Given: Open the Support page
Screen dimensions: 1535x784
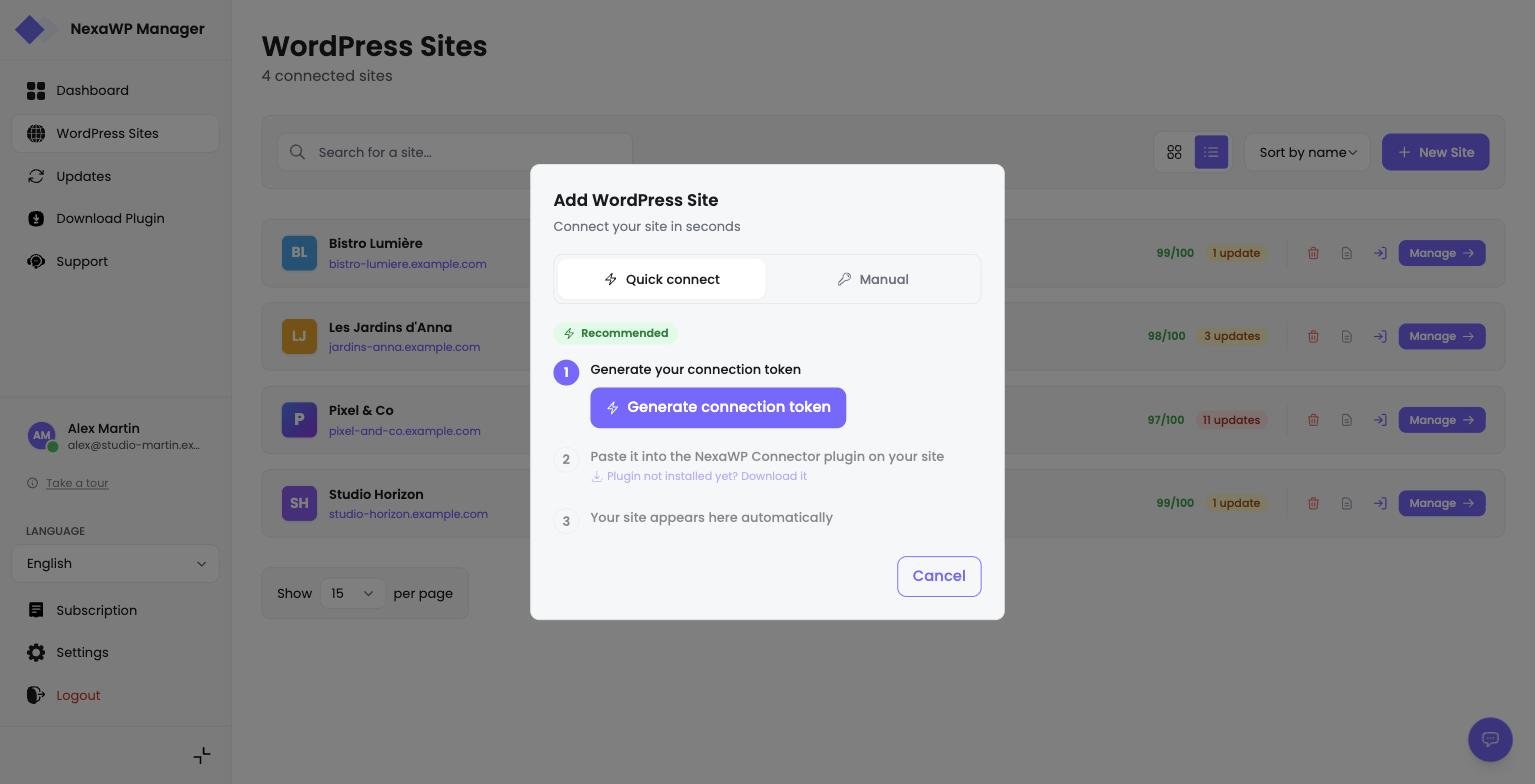Looking at the screenshot, I should tap(116, 262).
